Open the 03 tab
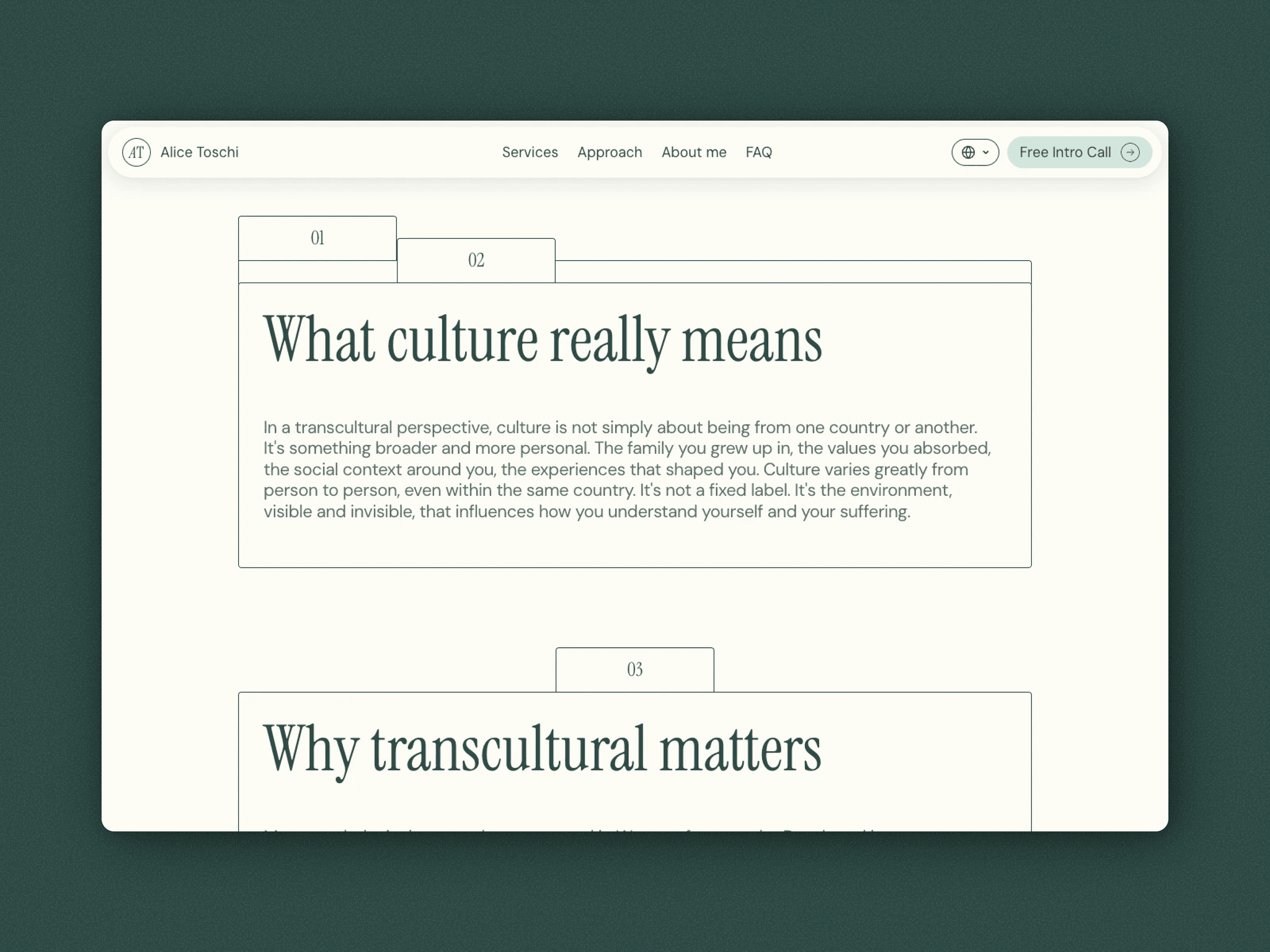Image resolution: width=1270 pixels, height=952 pixels. coord(635,669)
